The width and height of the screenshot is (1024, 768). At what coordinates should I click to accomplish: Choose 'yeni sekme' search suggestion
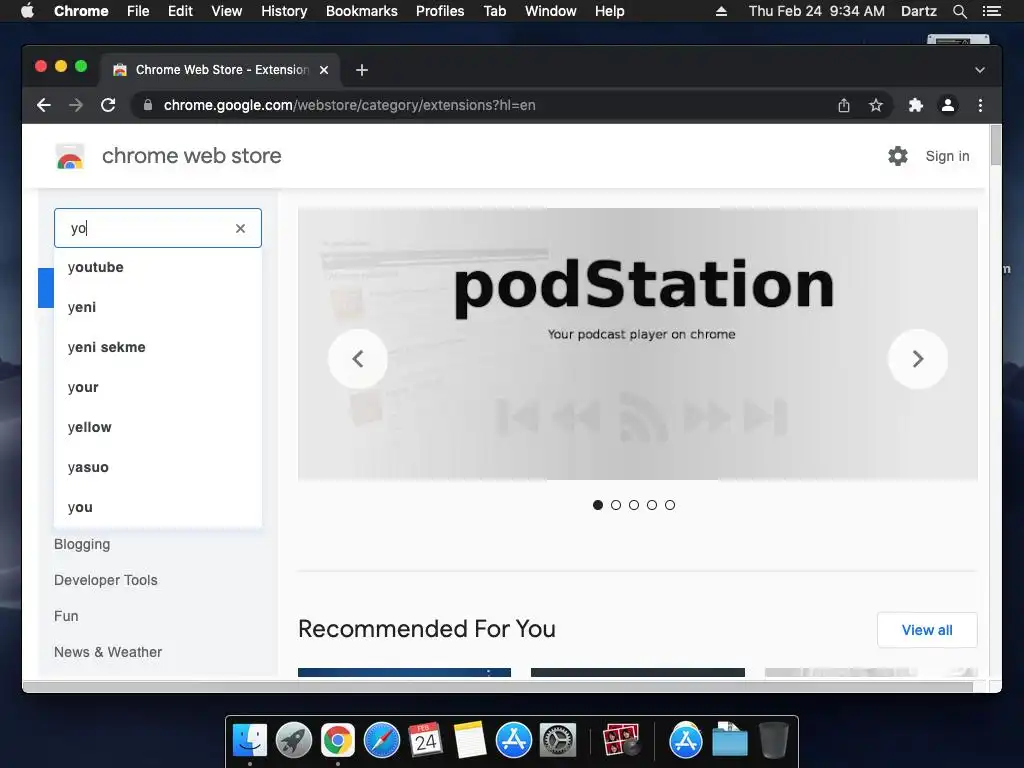point(157,347)
